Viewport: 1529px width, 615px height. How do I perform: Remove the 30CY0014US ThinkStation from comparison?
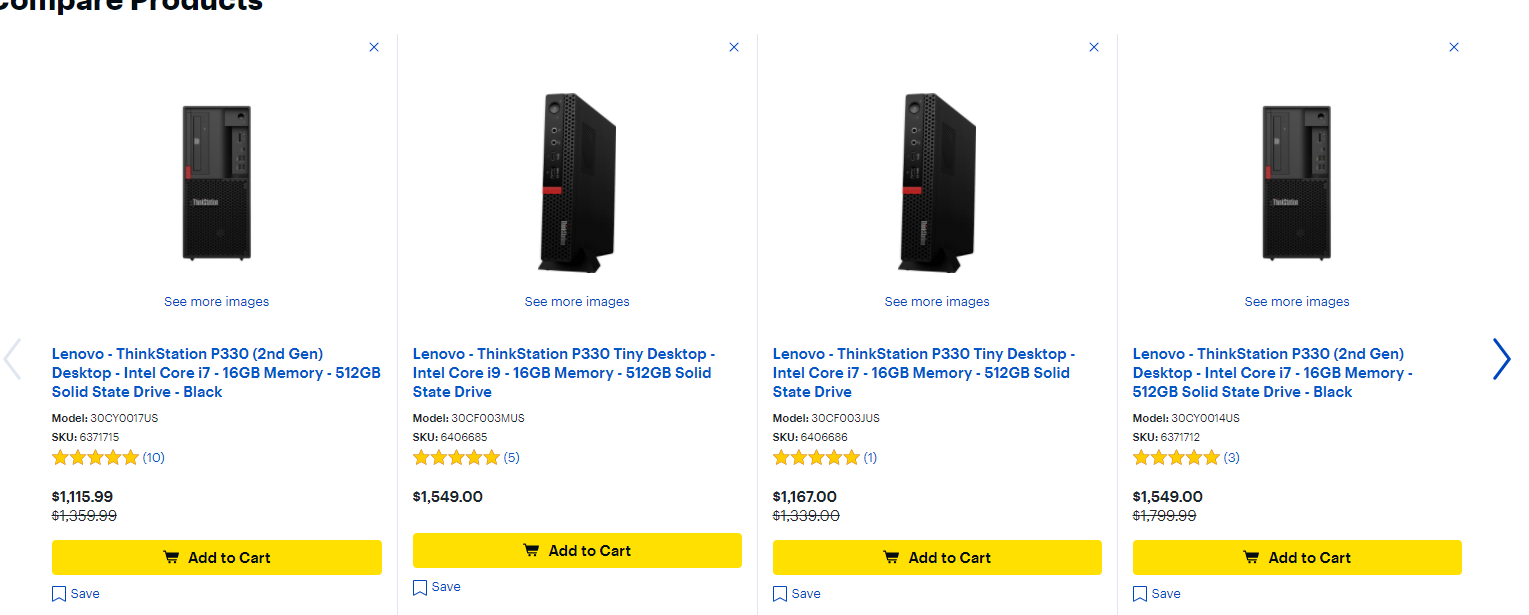pyautogui.click(x=1454, y=47)
